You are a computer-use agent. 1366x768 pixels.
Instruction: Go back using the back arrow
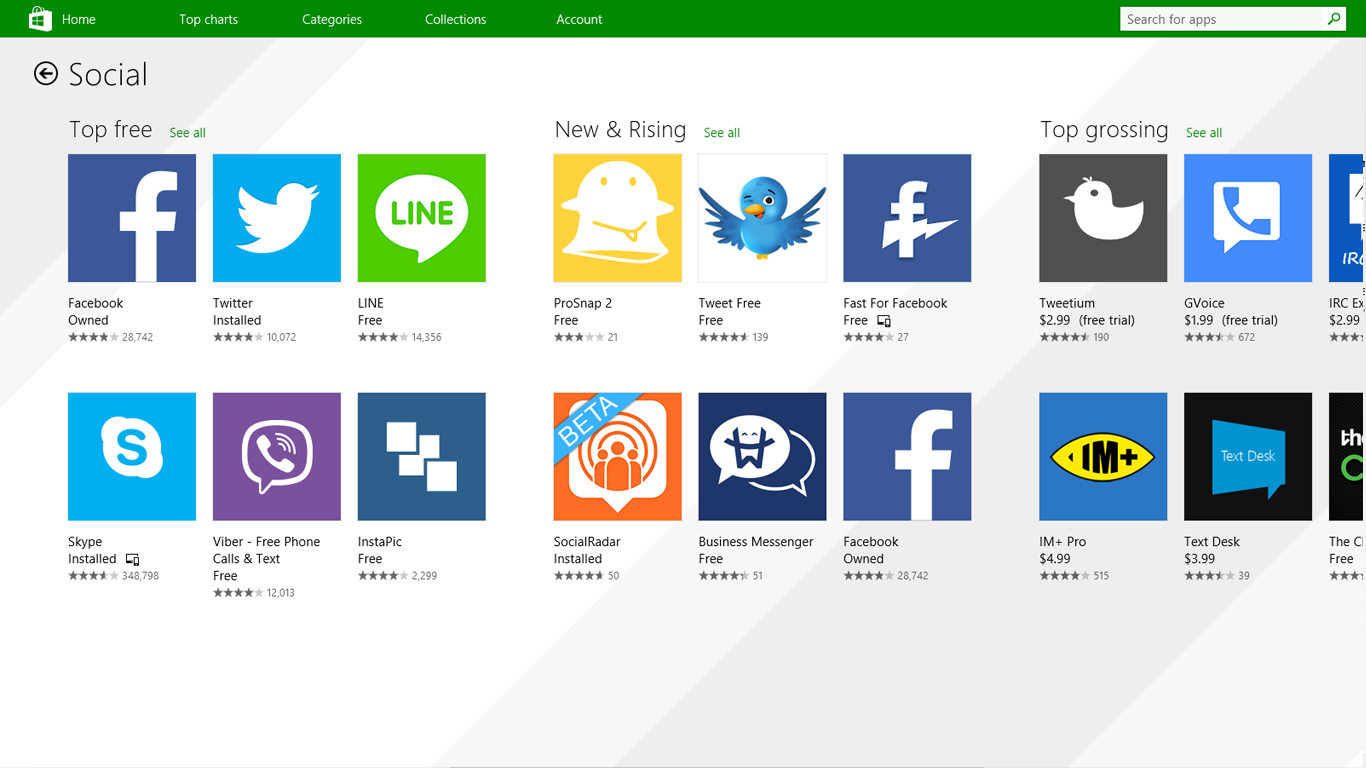click(x=46, y=73)
